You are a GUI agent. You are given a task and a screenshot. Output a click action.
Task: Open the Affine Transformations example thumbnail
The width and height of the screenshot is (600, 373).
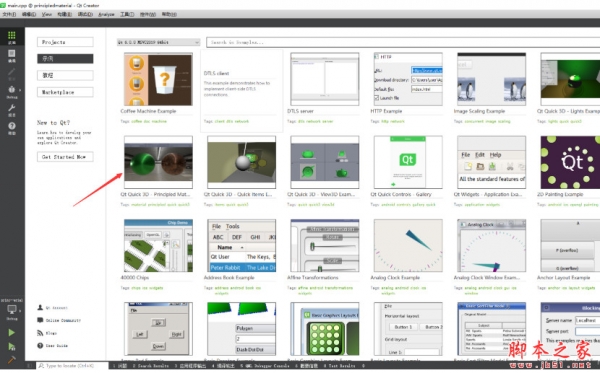(x=325, y=246)
